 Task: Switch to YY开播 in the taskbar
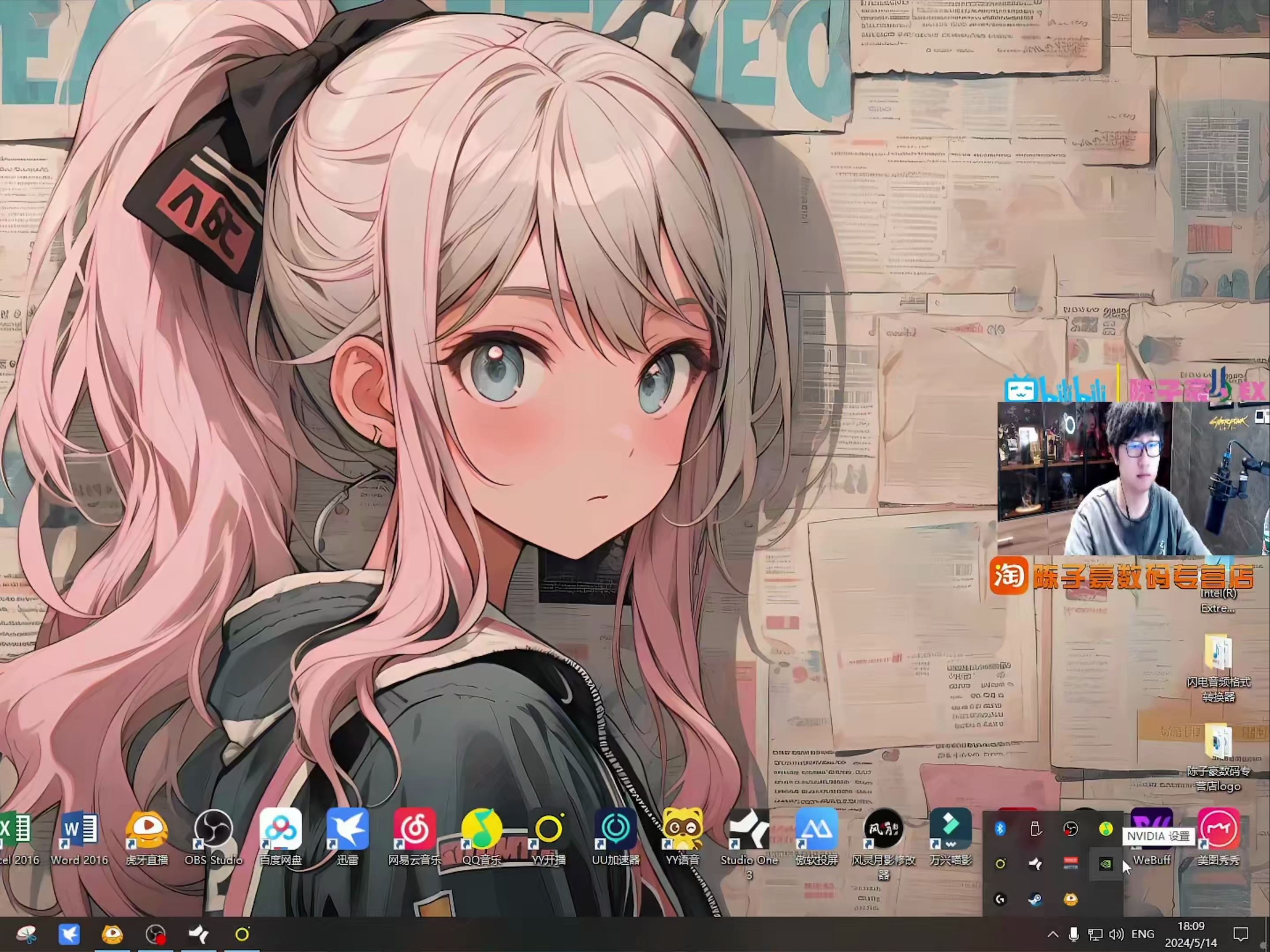tap(242, 935)
